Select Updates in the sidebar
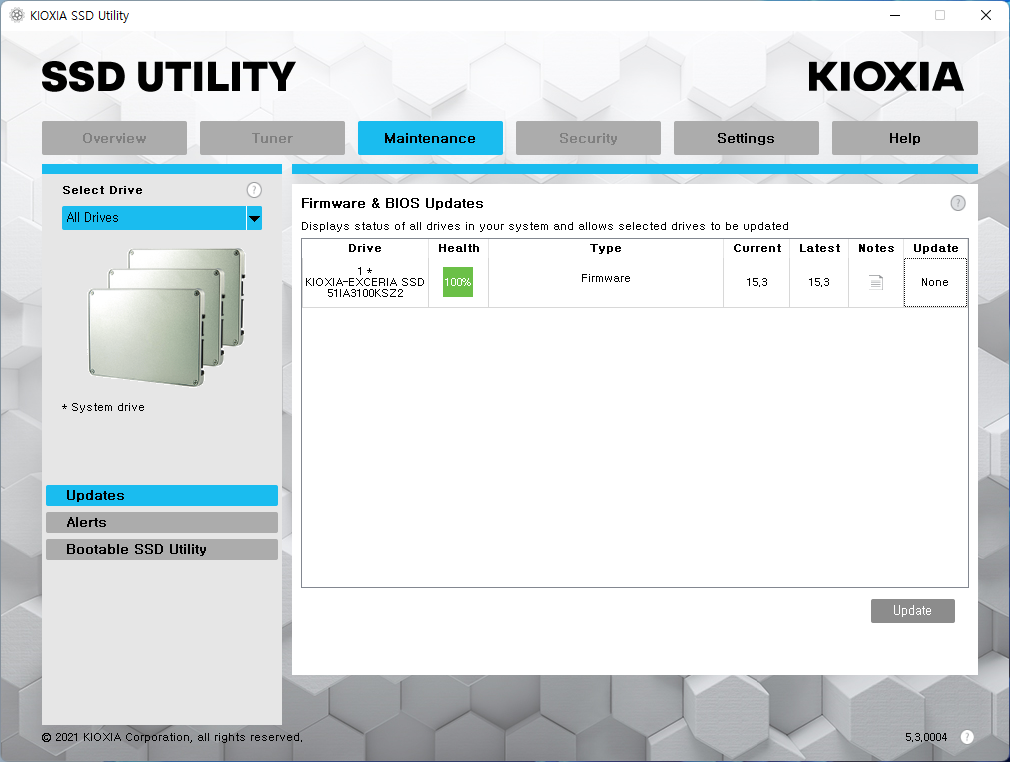The height and width of the screenshot is (762, 1010). 162,495
